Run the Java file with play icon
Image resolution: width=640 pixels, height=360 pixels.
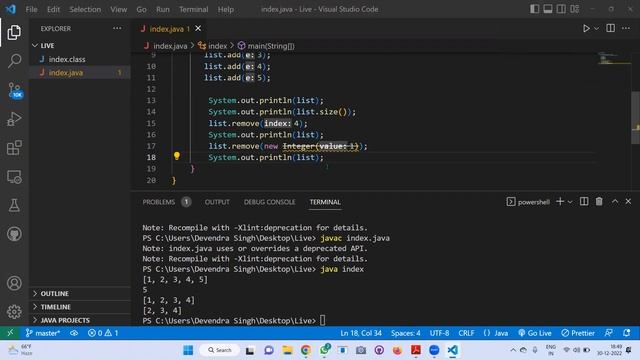(x=586, y=29)
